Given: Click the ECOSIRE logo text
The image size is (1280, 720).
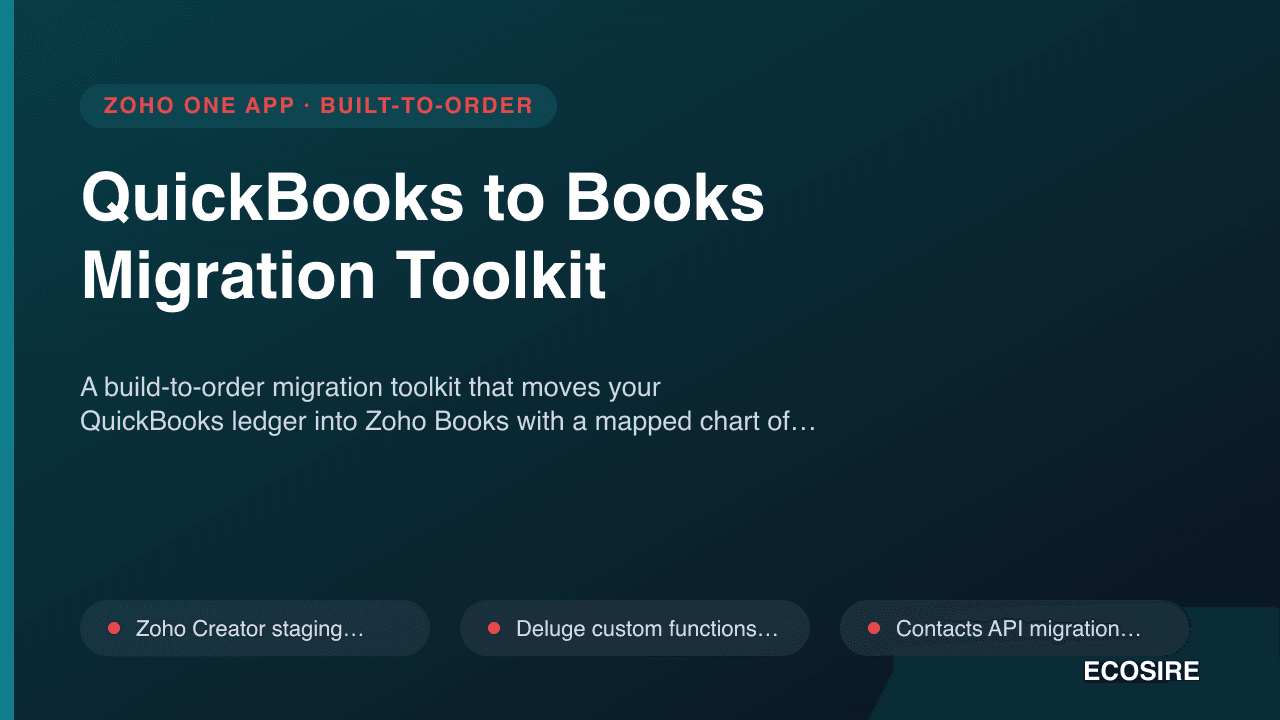Looking at the screenshot, I should pyautogui.click(x=1141, y=672).
